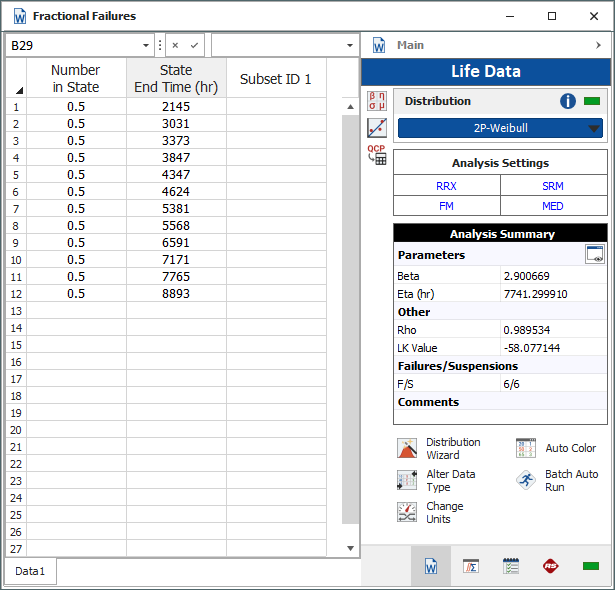Toggle the RRX analysis method setting
This screenshot has width=615, height=590.
446,186
